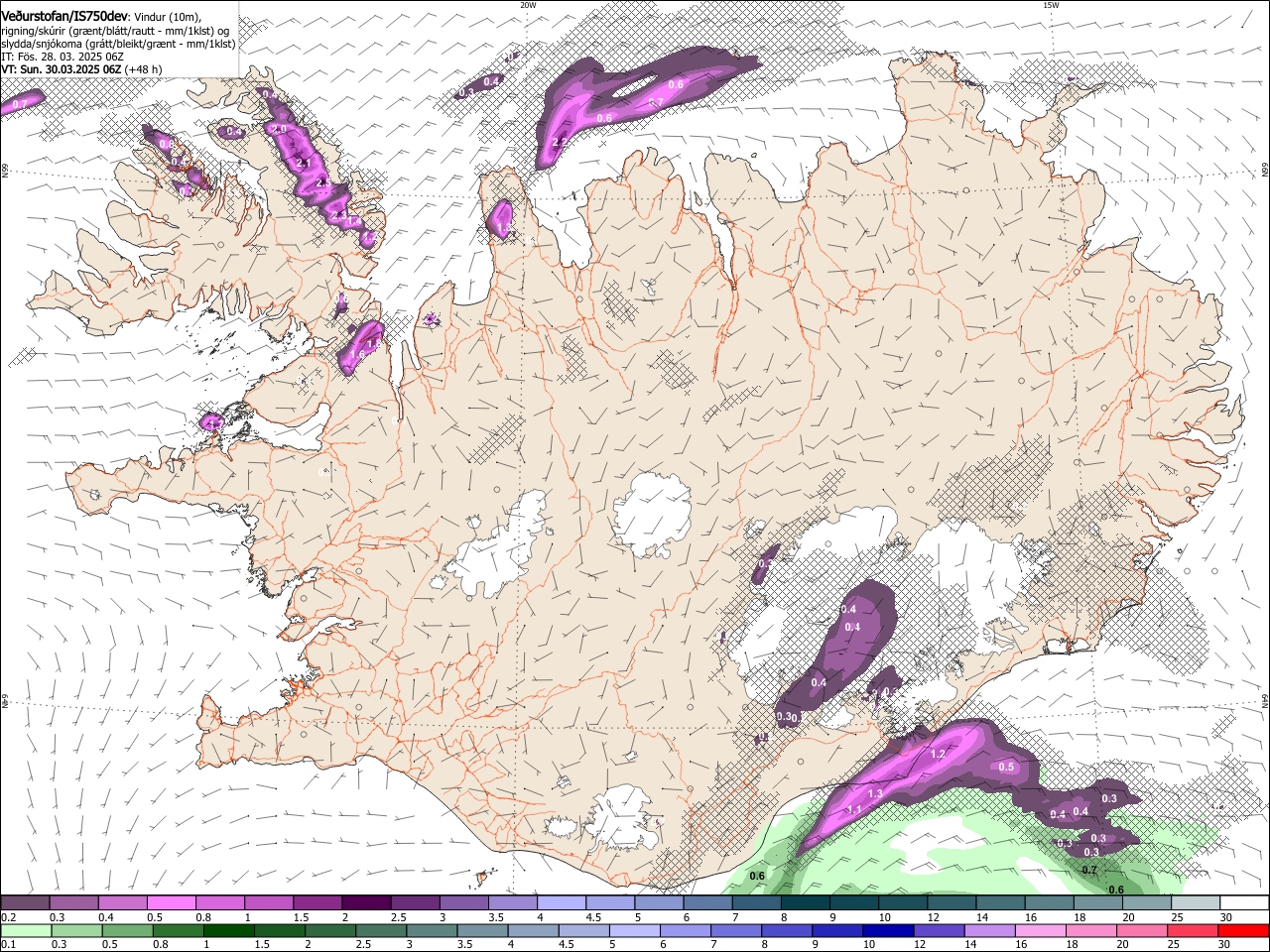Image resolution: width=1270 pixels, height=952 pixels.
Task: Click the 'Vindur (10m)' text in header
Action: tap(166, 17)
